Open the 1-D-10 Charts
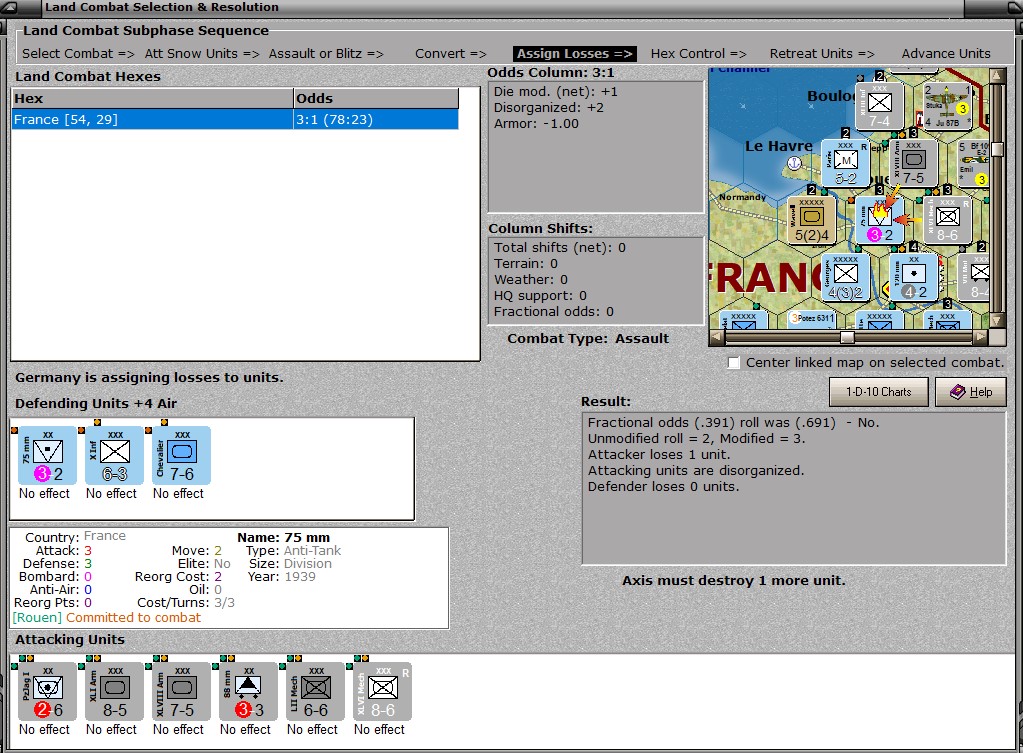Screen dimensions: 1023x753 (878, 392)
